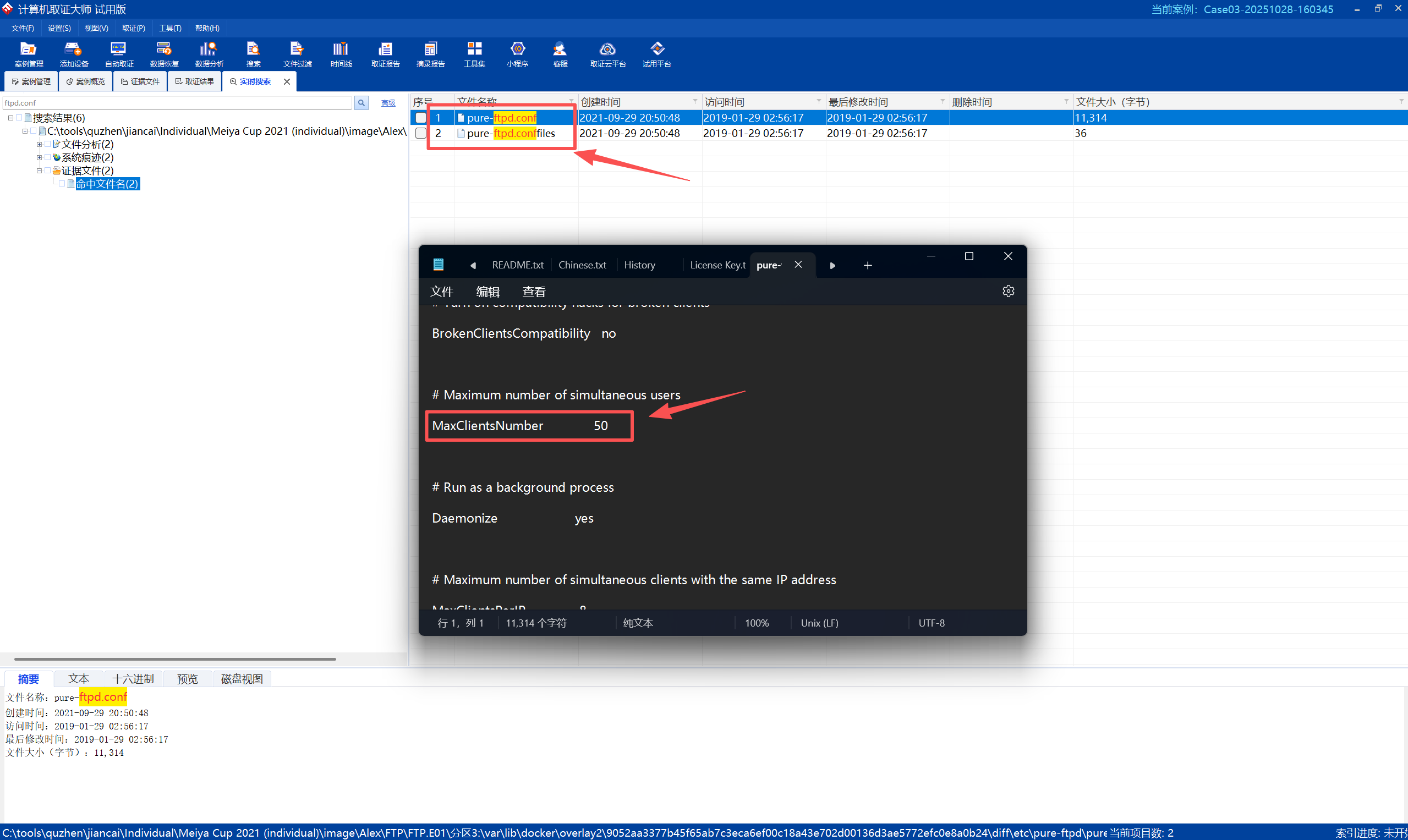The image size is (1408, 840).
Task: Open the 数据恢复 data recovery tool
Action: click(x=164, y=54)
